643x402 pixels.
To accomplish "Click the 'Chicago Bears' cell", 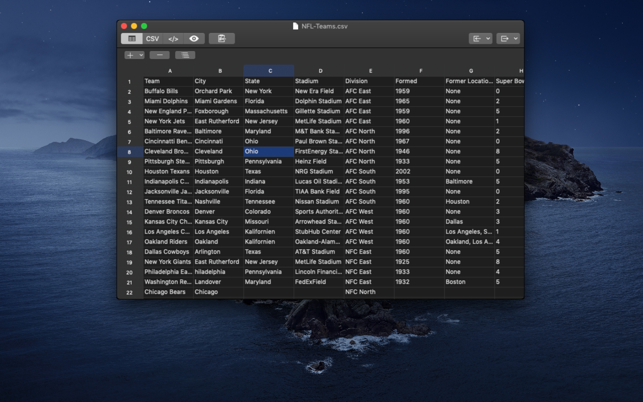I will tap(168, 292).
